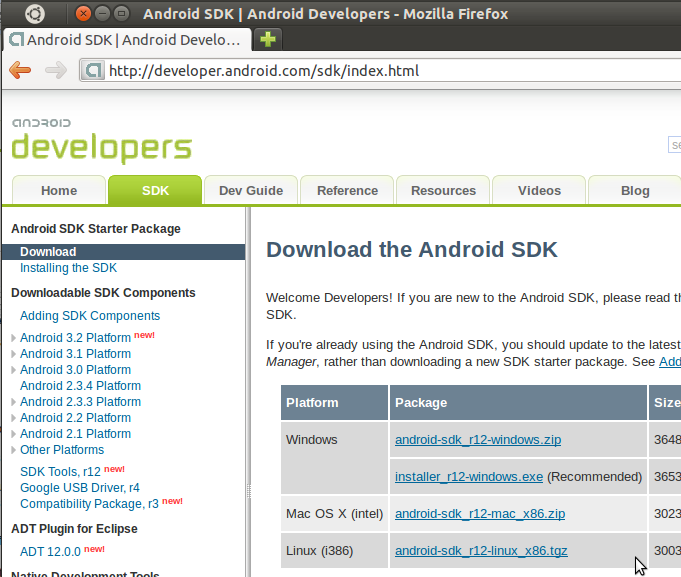Click ADT Plugin for Eclipse heading
Screen dimensions: 681x577
click(74, 529)
